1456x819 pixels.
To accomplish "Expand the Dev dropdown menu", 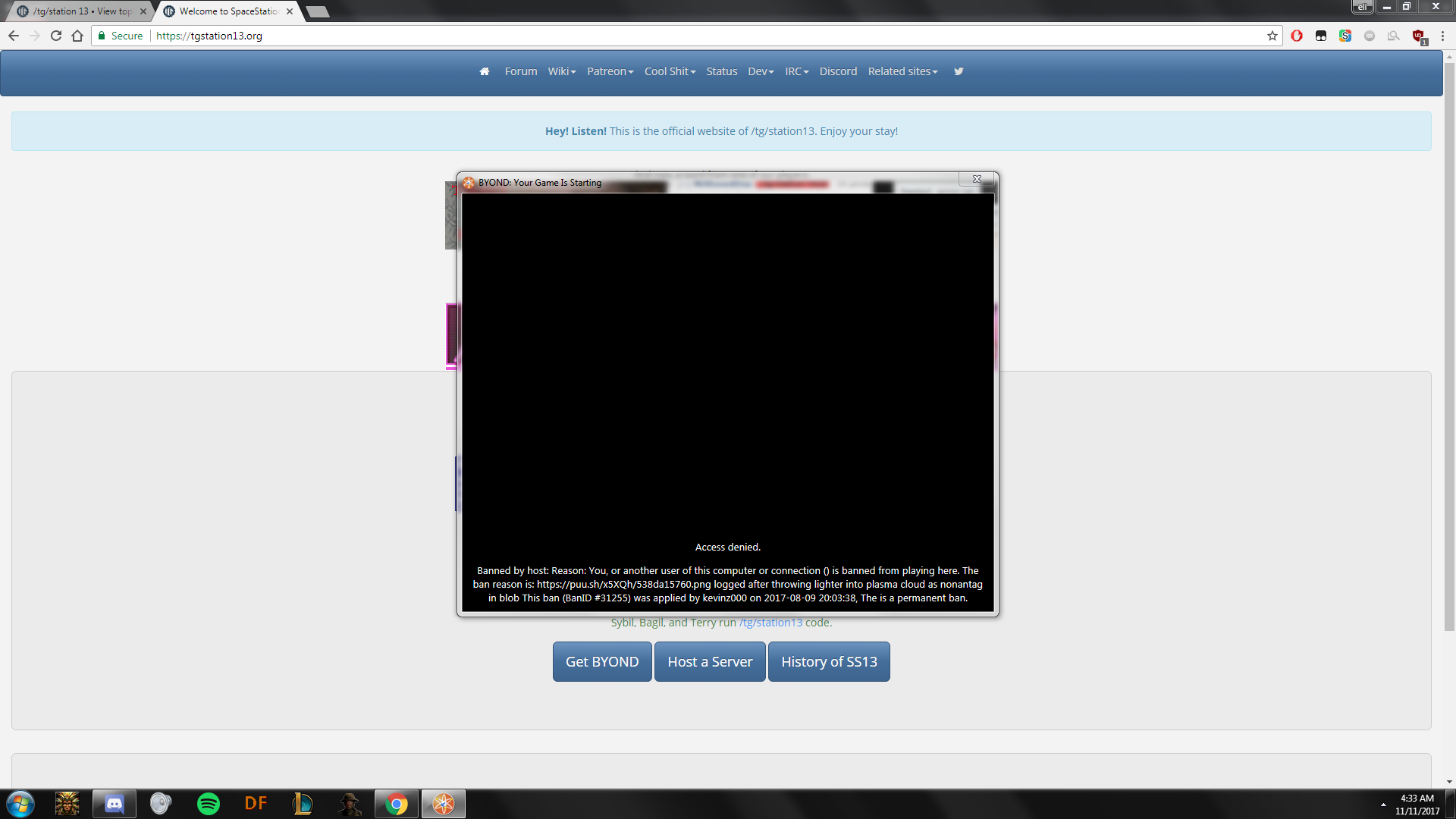I will pyautogui.click(x=761, y=71).
